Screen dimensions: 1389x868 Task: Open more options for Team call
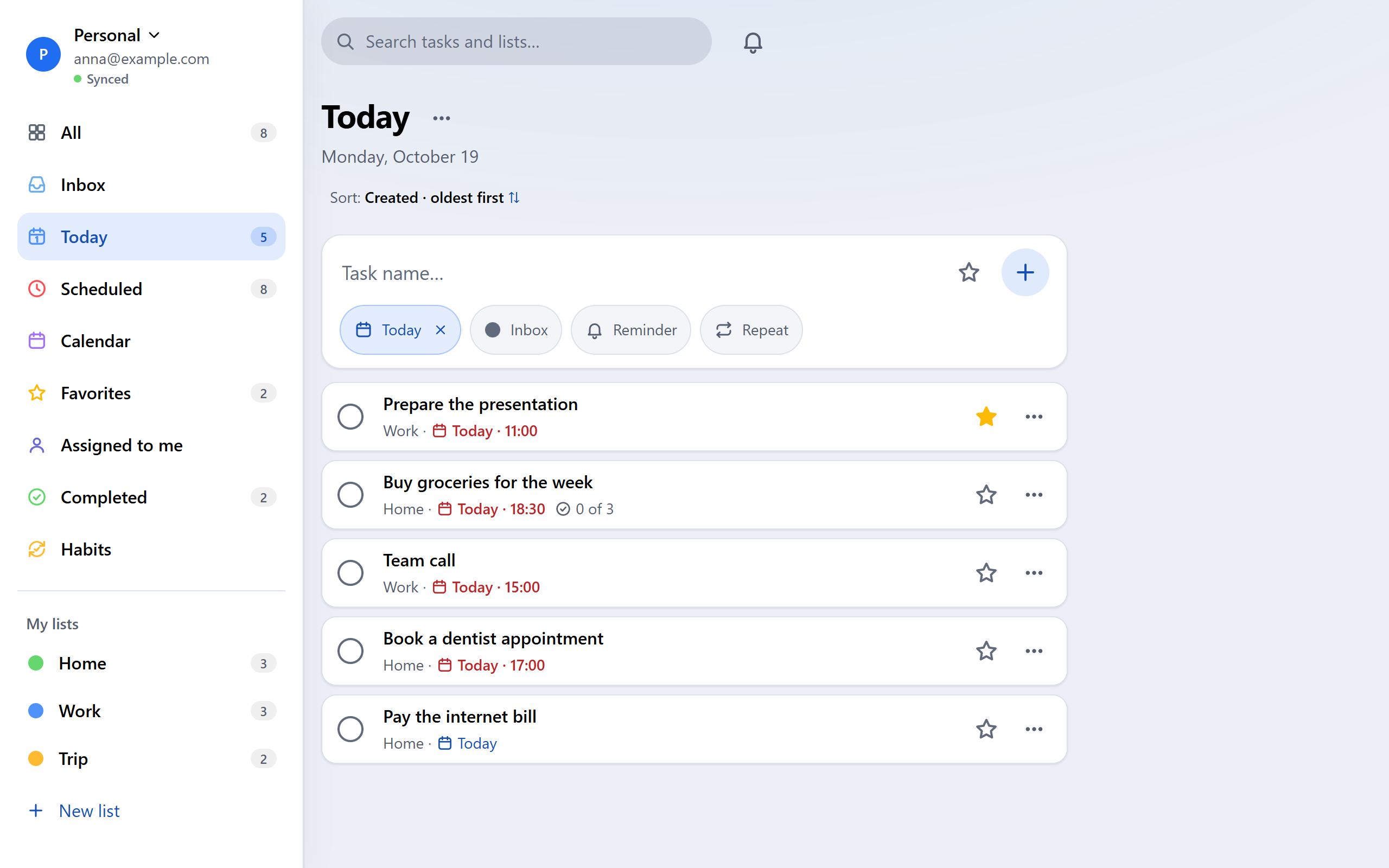(1034, 573)
